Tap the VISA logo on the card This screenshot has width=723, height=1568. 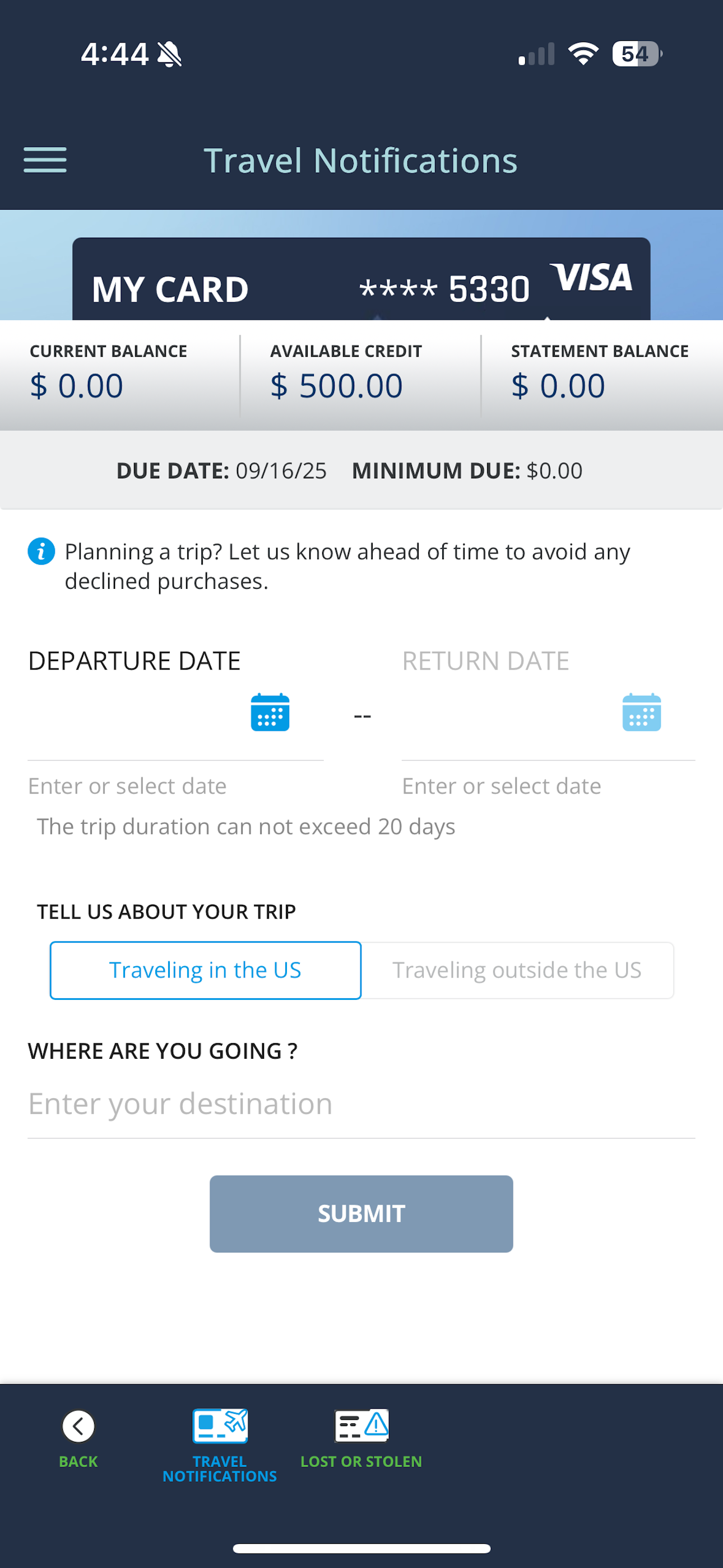point(591,278)
